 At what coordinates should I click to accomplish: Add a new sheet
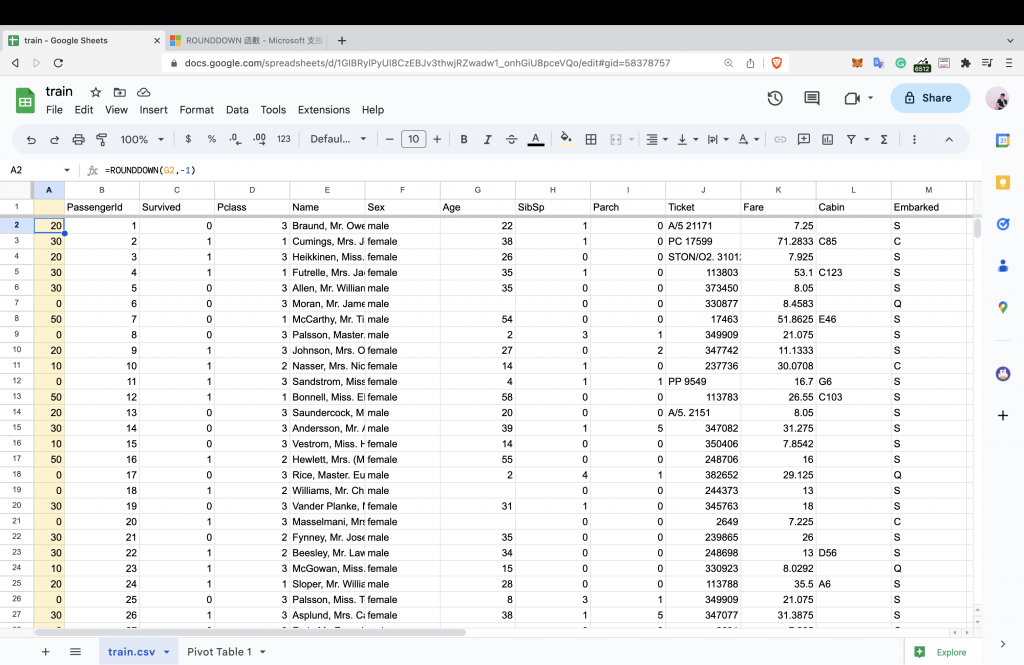click(46, 651)
